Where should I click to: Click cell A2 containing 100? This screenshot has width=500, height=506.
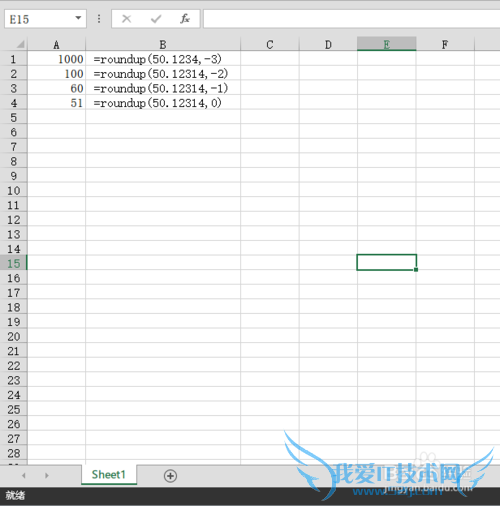[56, 74]
